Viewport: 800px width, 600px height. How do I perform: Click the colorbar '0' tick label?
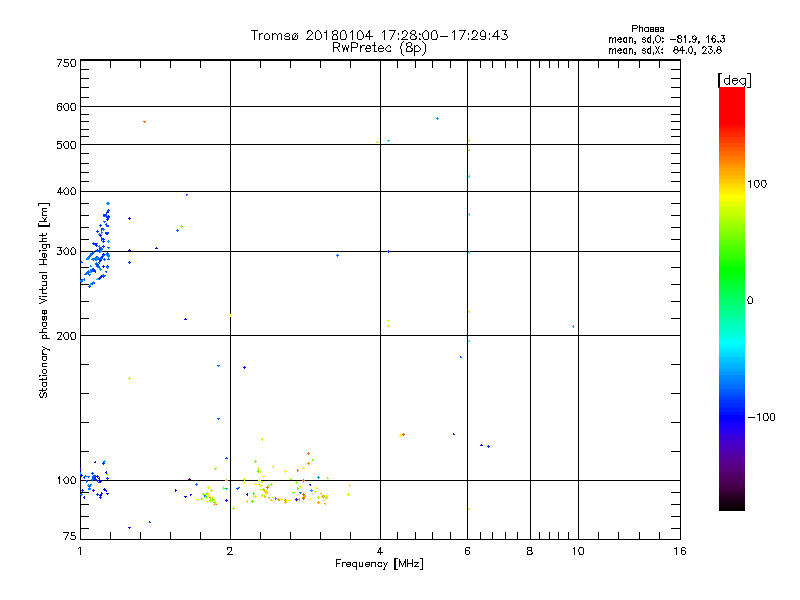pos(749,300)
